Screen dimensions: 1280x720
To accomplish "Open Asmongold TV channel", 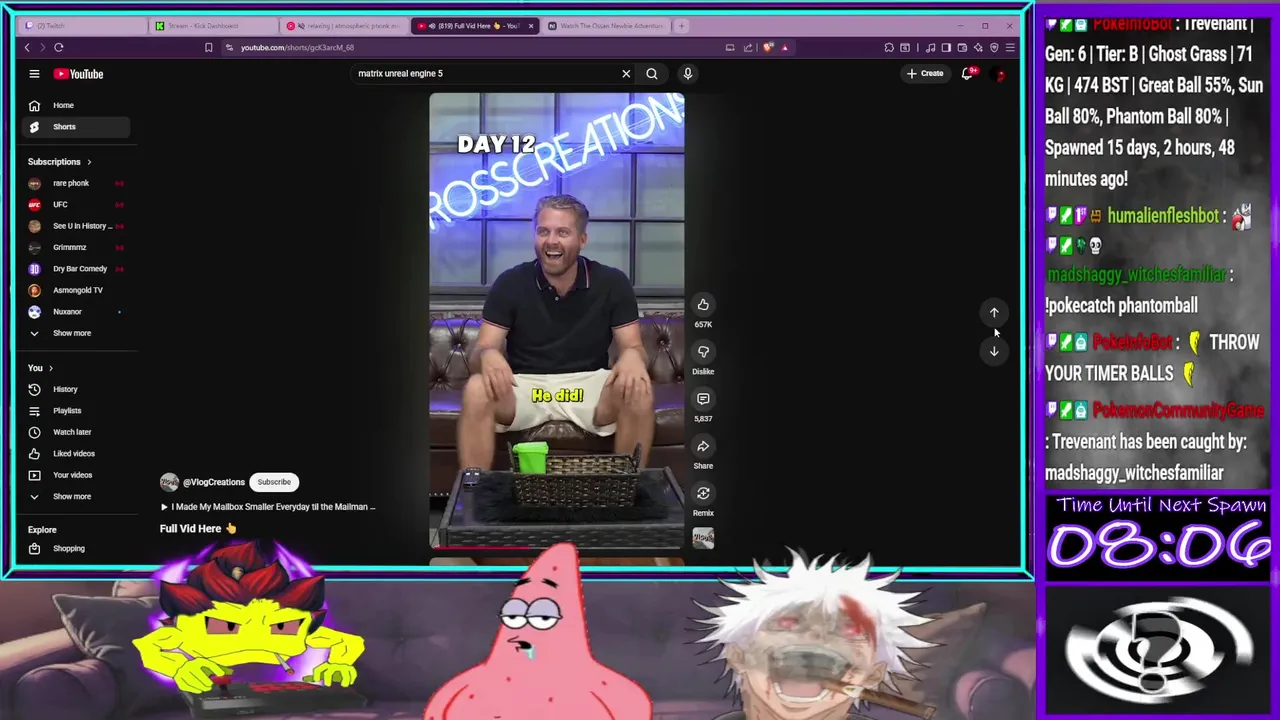I will click(x=76, y=290).
